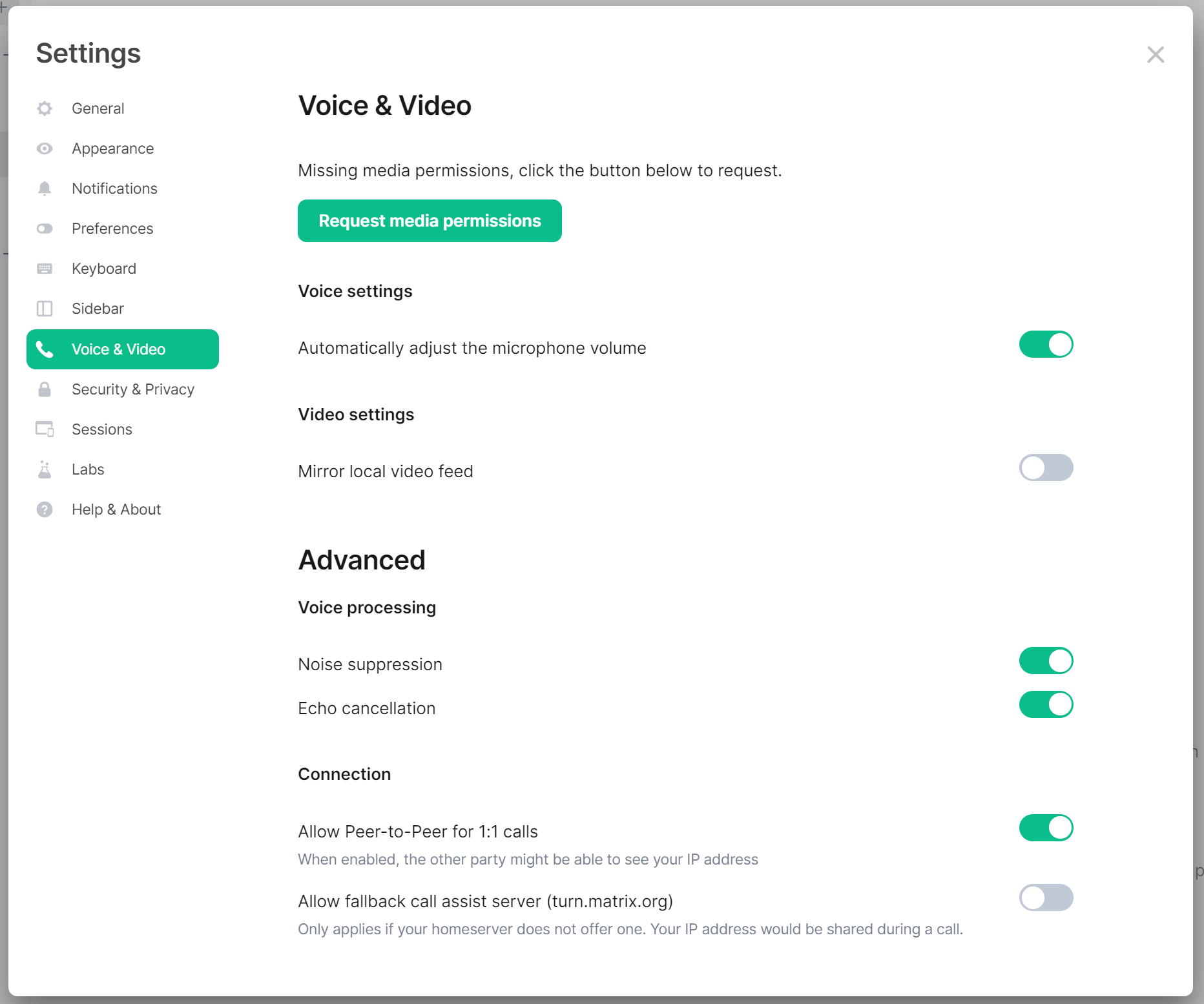Click the General gear icon

[45, 108]
